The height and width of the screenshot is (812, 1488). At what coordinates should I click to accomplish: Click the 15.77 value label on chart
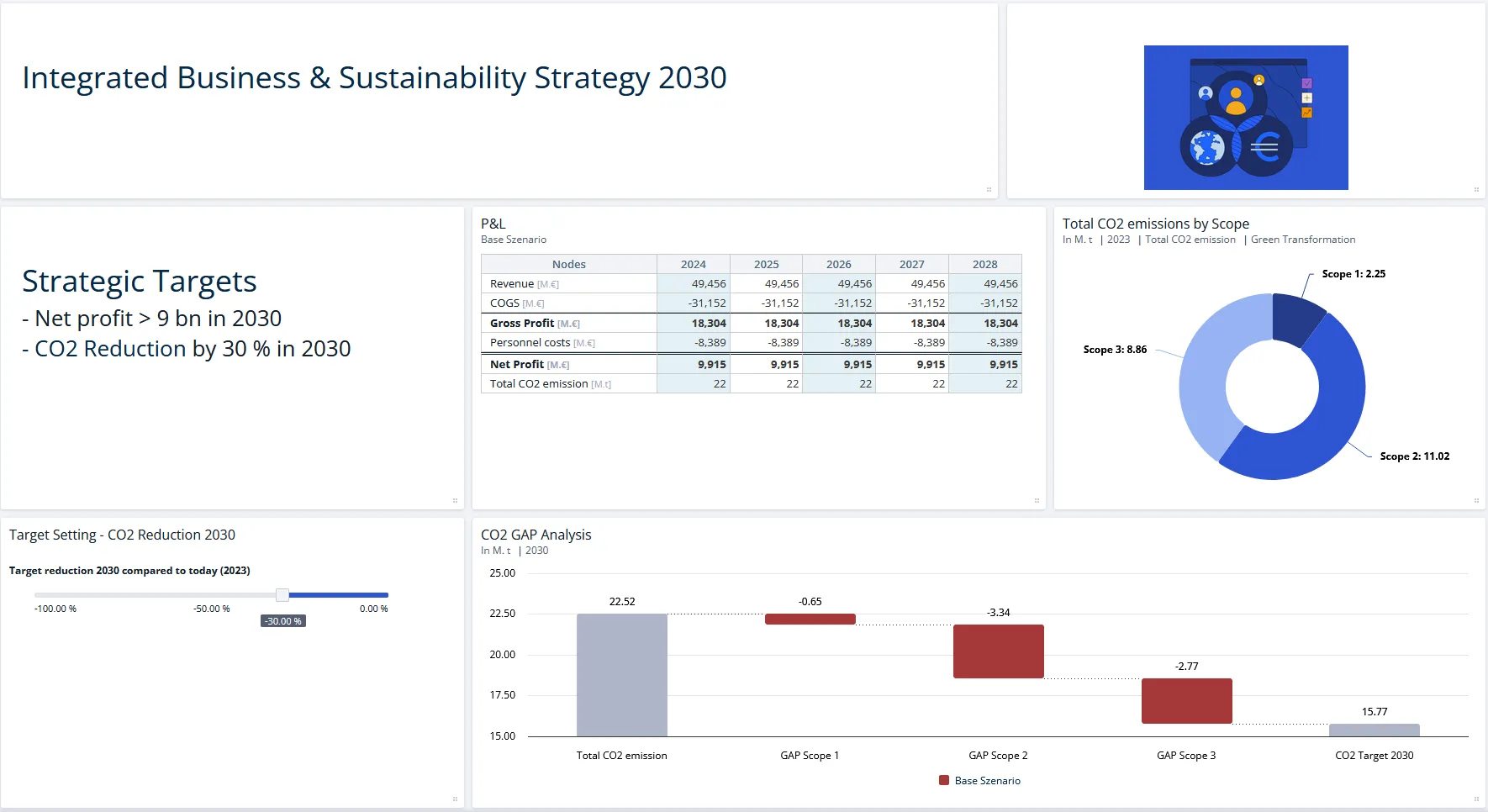click(x=1375, y=712)
